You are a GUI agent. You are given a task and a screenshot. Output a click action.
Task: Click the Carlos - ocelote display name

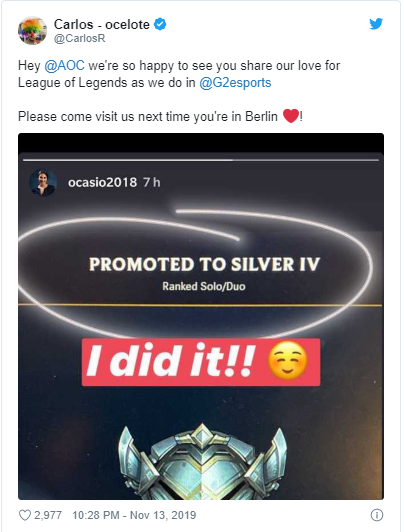click(102, 24)
